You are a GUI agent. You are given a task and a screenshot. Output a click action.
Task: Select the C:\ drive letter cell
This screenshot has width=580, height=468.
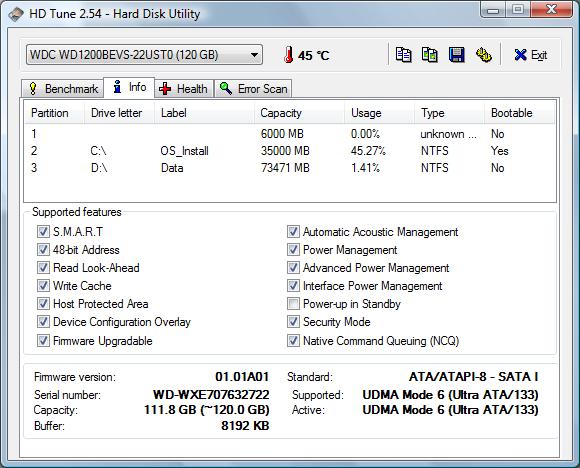pos(98,151)
